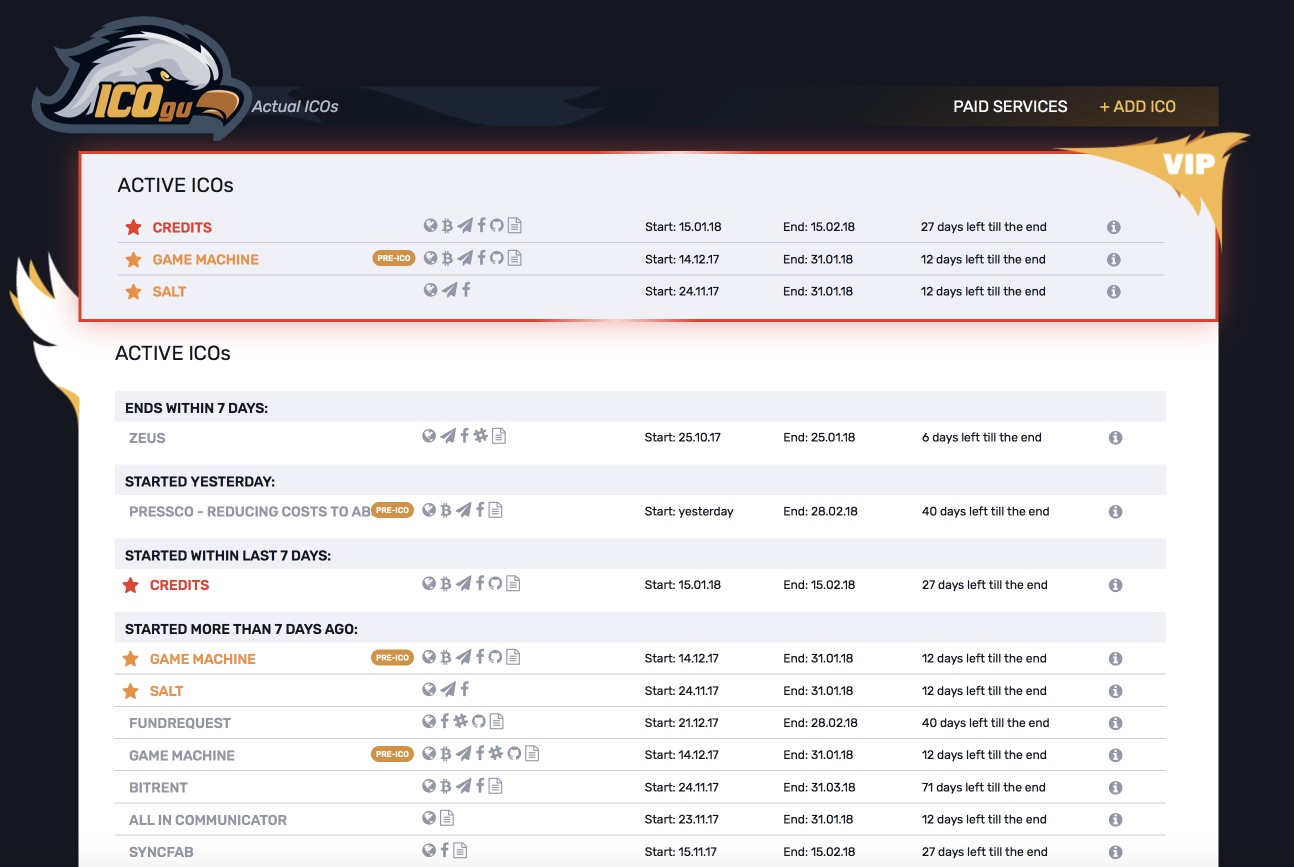Image resolution: width=1294 pixels, height=867 pixels.
Task: Open SALT link in the VIP box
Action: tap(169, 291)
